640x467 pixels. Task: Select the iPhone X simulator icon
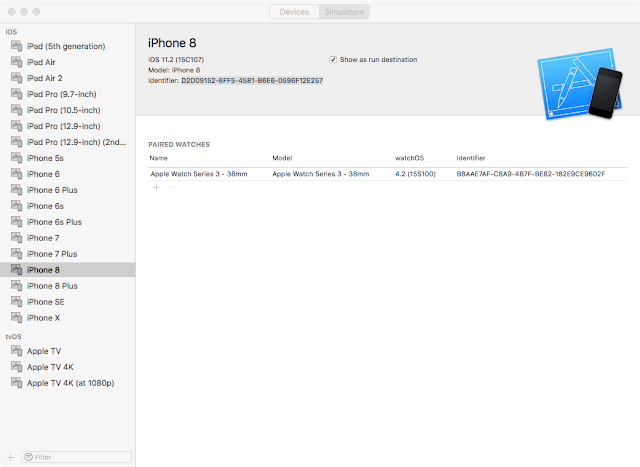point(16,318)
